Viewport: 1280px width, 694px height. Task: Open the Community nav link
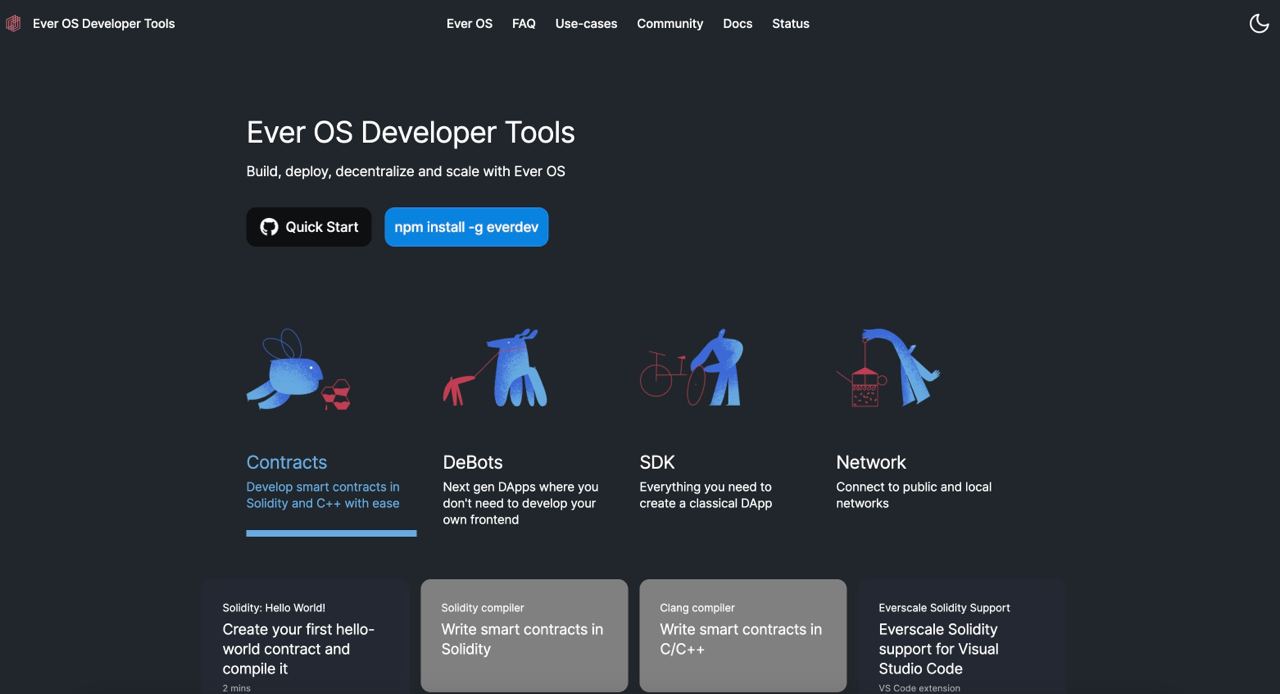point(670,23)
